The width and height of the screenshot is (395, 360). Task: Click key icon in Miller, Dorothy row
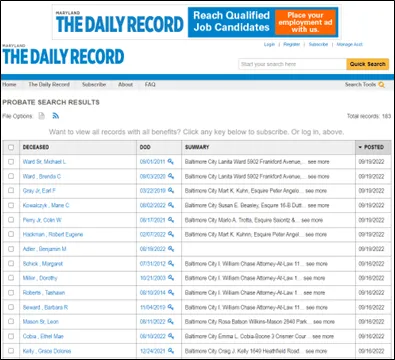pyautogui.click(x=171, y=278)
